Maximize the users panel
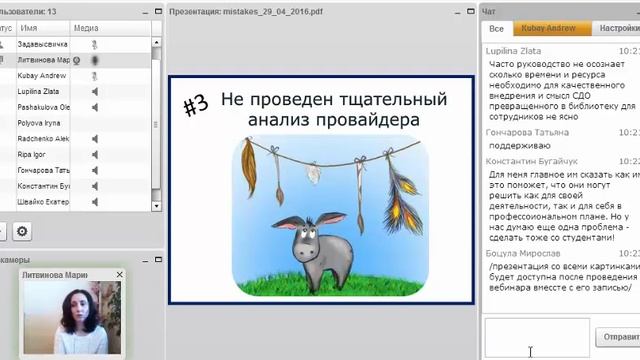 (158, 11)
